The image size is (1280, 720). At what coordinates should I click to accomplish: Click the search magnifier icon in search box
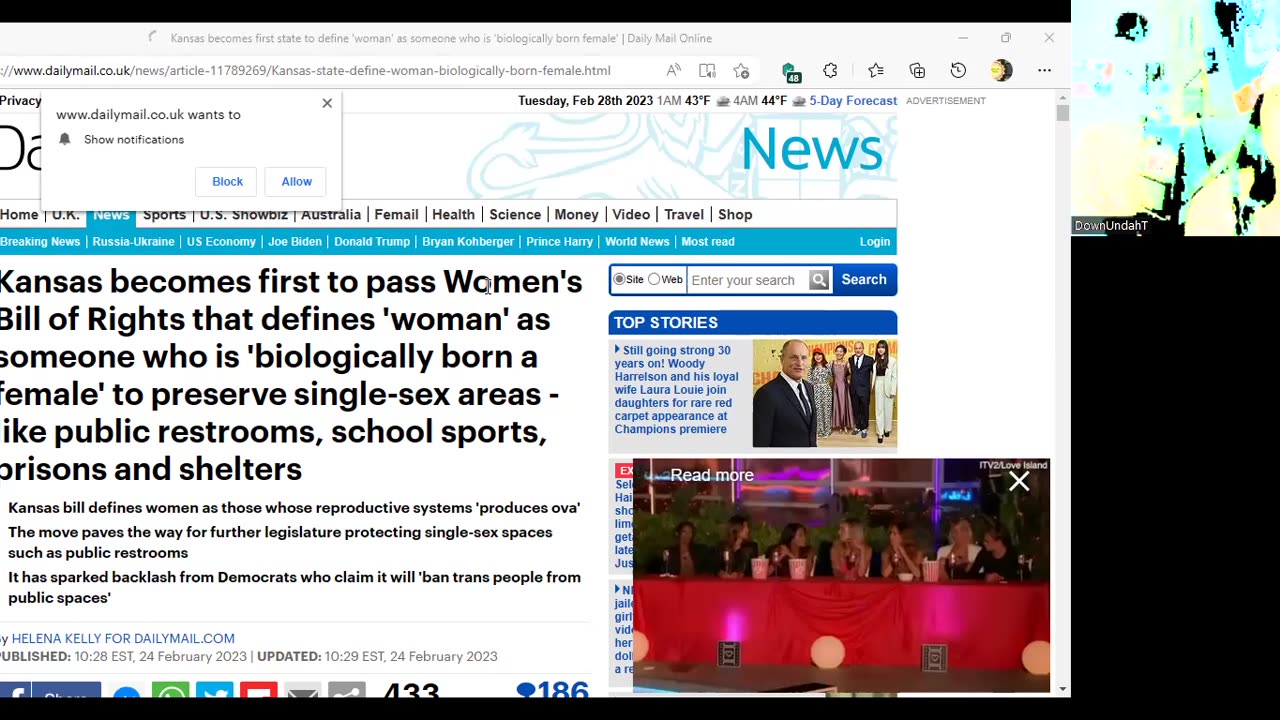pos(819,280)
